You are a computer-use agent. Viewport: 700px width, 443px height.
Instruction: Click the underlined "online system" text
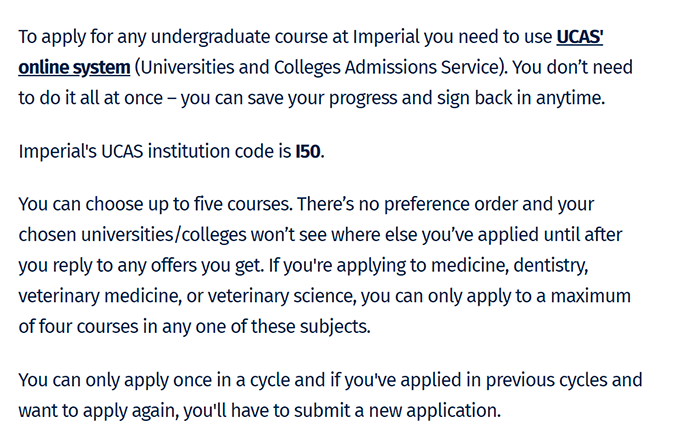click(x=74, y=68)
